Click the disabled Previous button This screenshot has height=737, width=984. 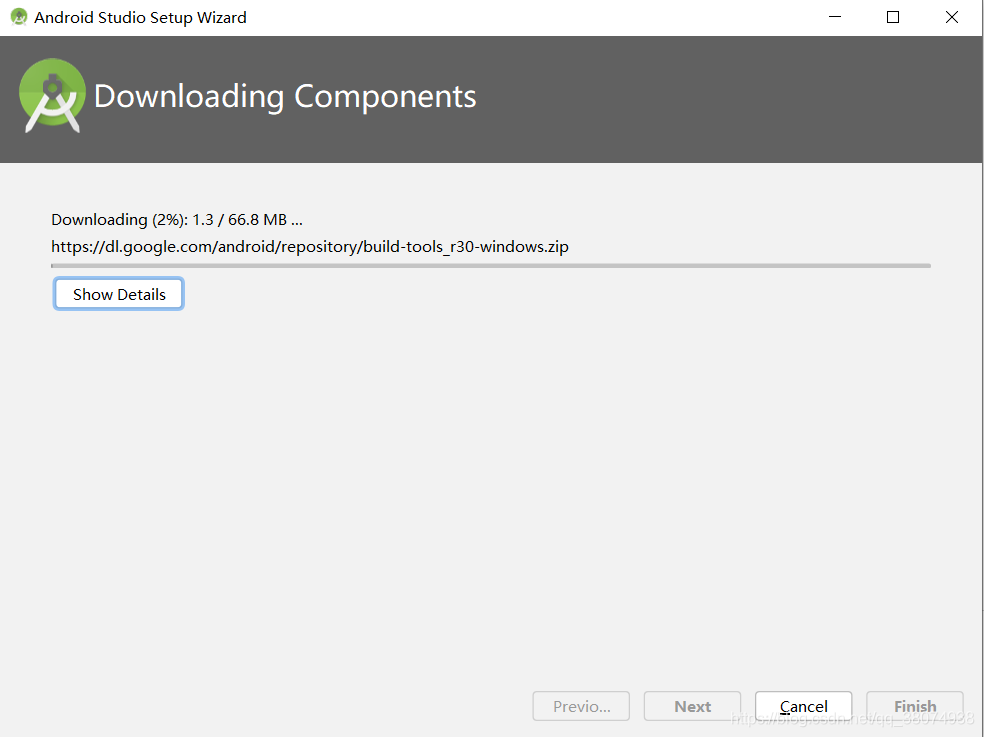click(x=581, y=706)
